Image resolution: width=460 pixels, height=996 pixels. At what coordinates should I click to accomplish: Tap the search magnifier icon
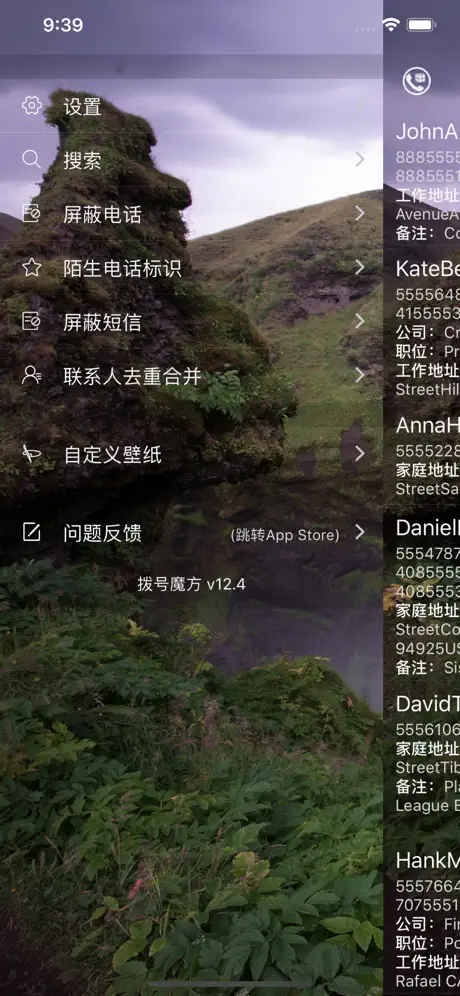click(x=31, y=159)
